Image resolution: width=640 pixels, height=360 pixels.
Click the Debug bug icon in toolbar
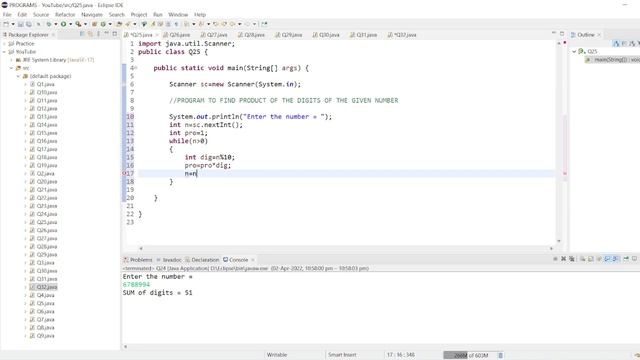tap(49, 24)
